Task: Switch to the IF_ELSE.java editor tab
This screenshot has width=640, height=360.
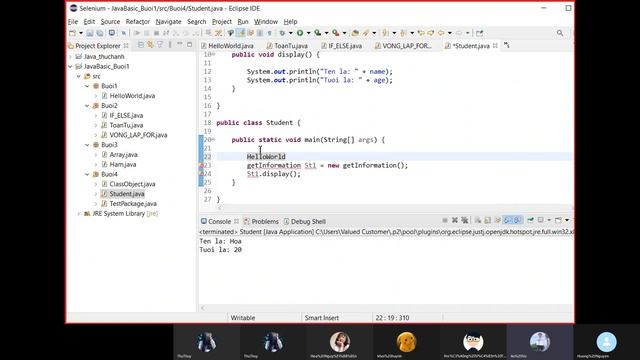Action: click(342, 46)
